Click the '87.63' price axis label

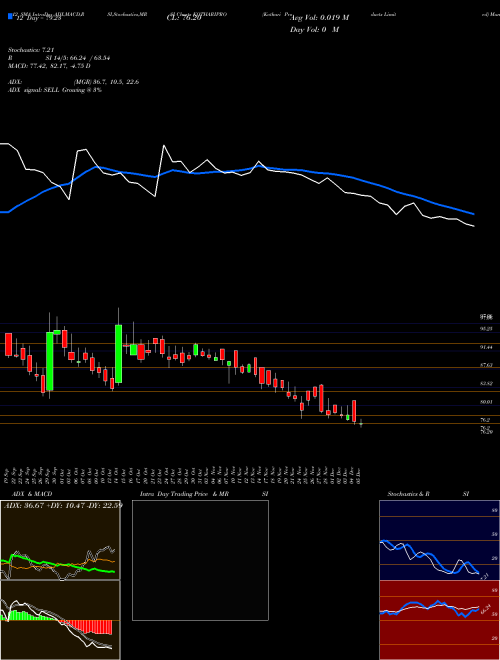click(x=486, y=365)
